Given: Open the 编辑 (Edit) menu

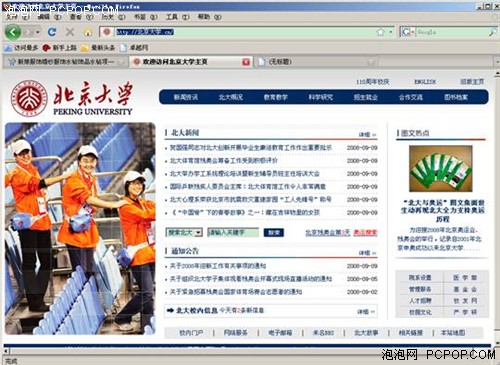Looking at the screenshot, I should click(x=49, y=17).
